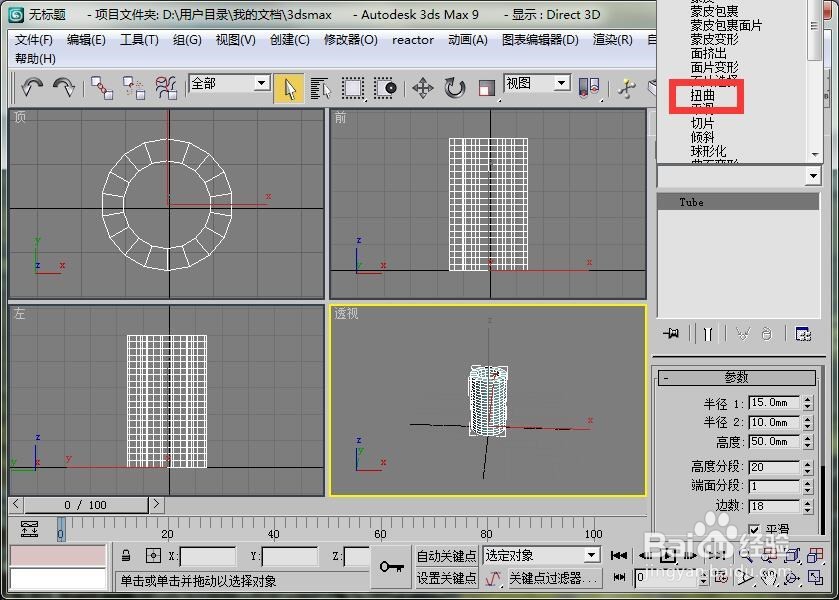Toggle Show End Result in modifier stack
This screenshot has height=600, width=839.
pyautogui.click(x=708, y=333)
